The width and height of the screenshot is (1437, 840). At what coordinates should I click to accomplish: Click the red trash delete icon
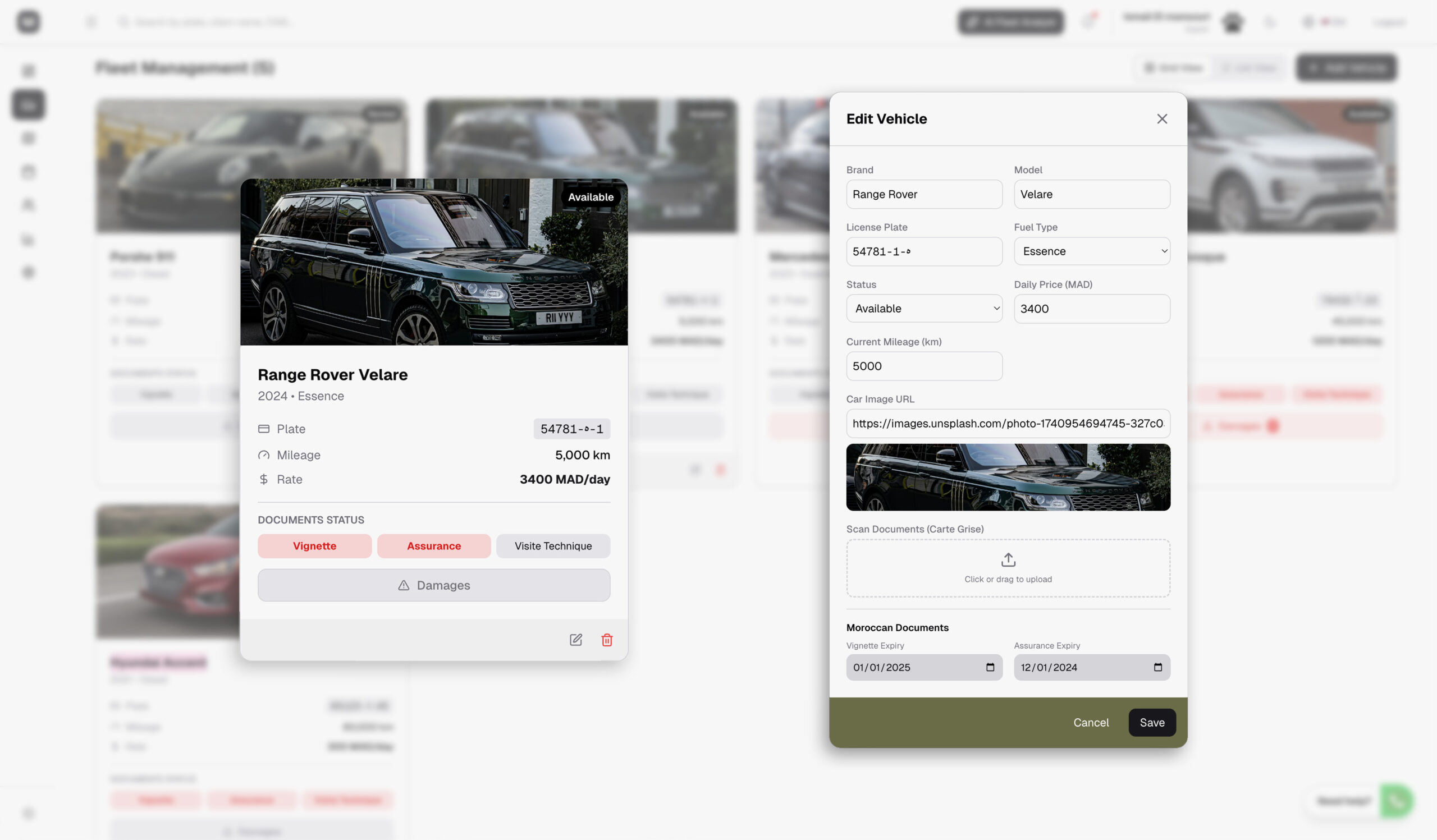click(607, 640)
